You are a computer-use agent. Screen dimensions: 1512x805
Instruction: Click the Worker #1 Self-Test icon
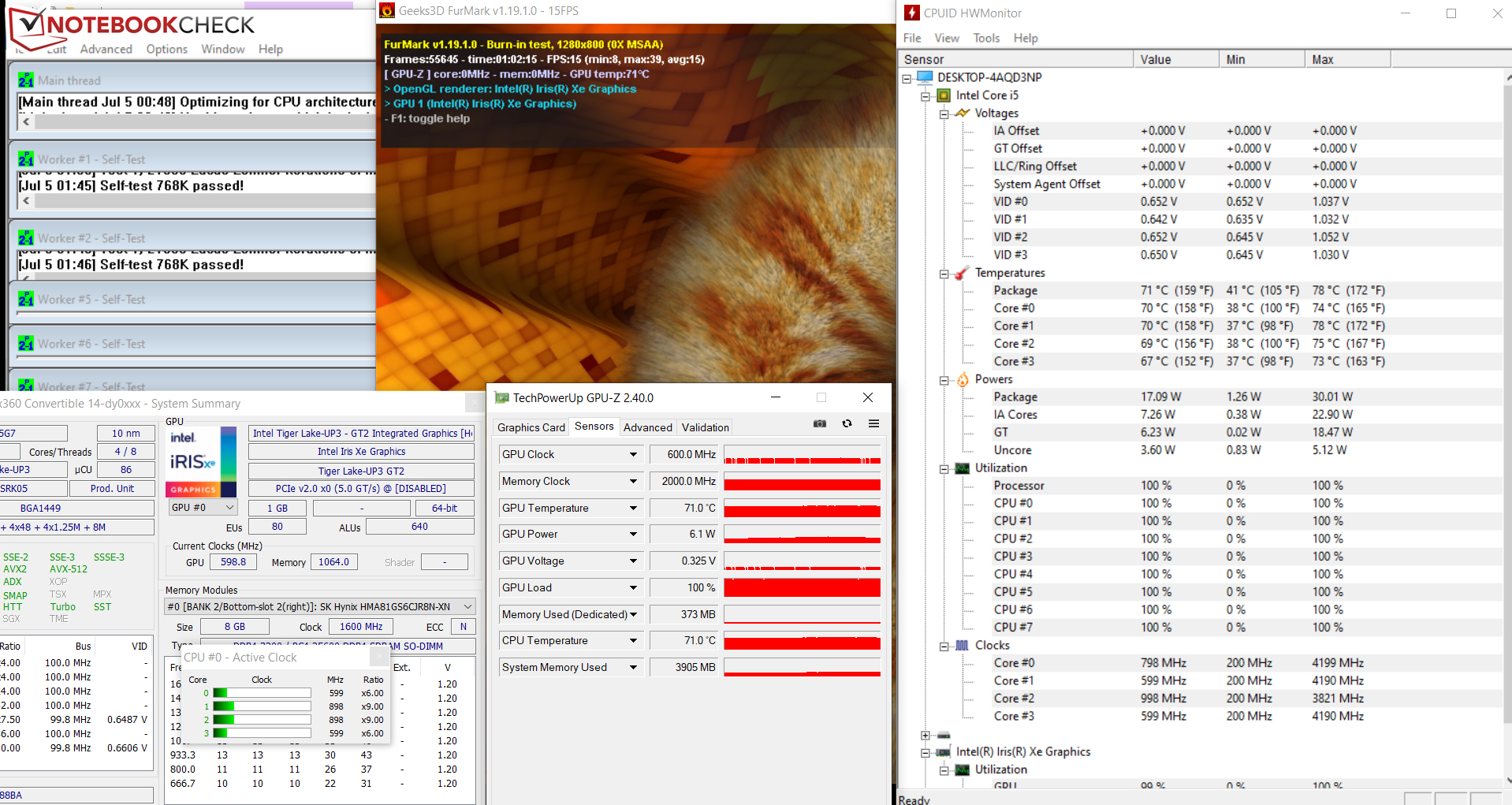[26, 159]
